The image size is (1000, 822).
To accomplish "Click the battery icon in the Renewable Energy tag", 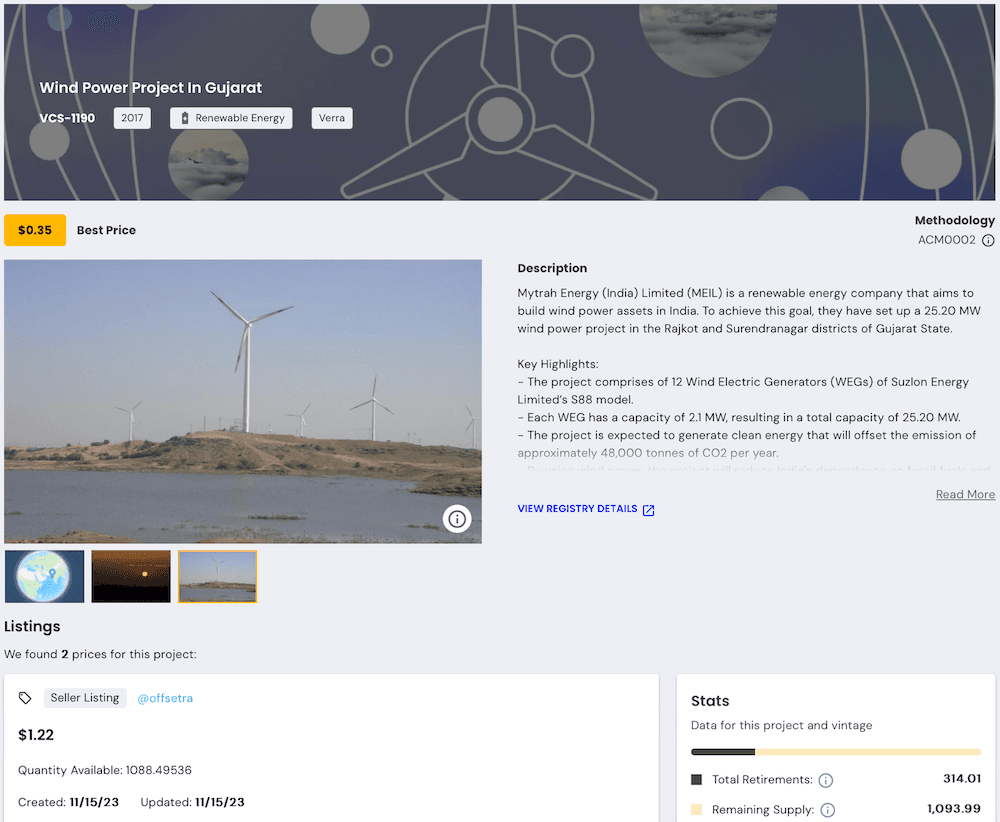I will pyautogui.click(x=184, y=118).
